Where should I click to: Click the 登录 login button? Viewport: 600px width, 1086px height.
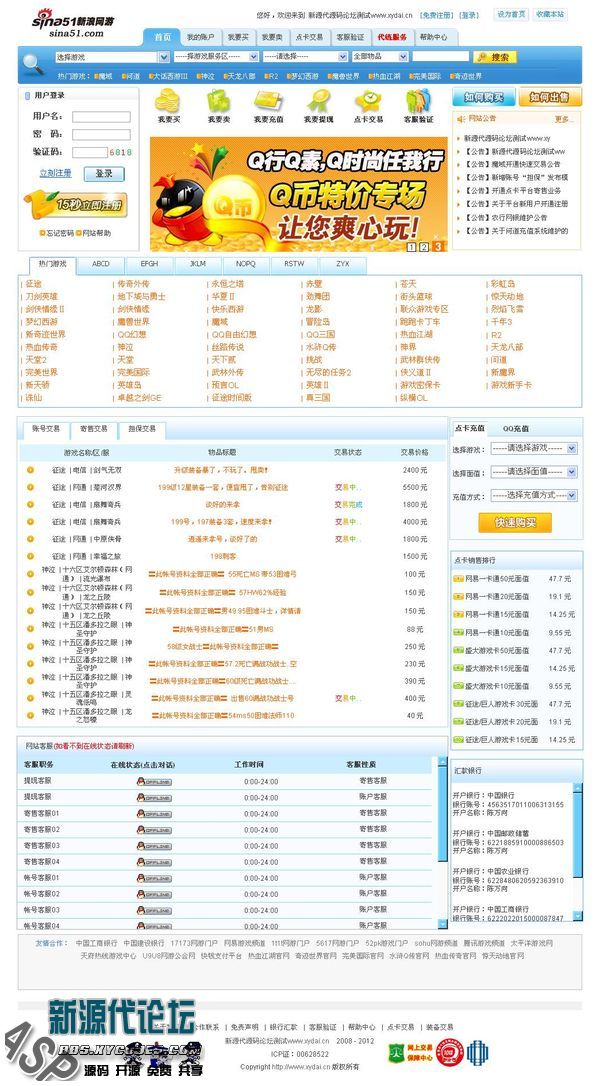point(104,173)
